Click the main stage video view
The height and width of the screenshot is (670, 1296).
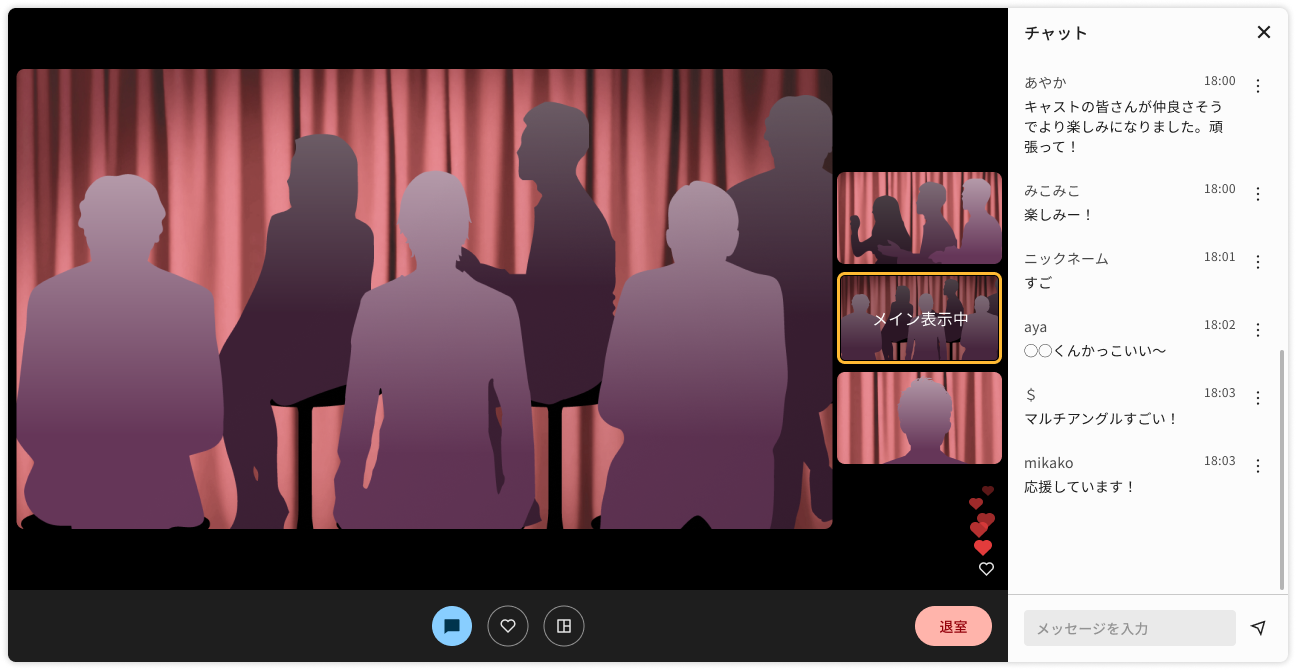click(424, 299)
